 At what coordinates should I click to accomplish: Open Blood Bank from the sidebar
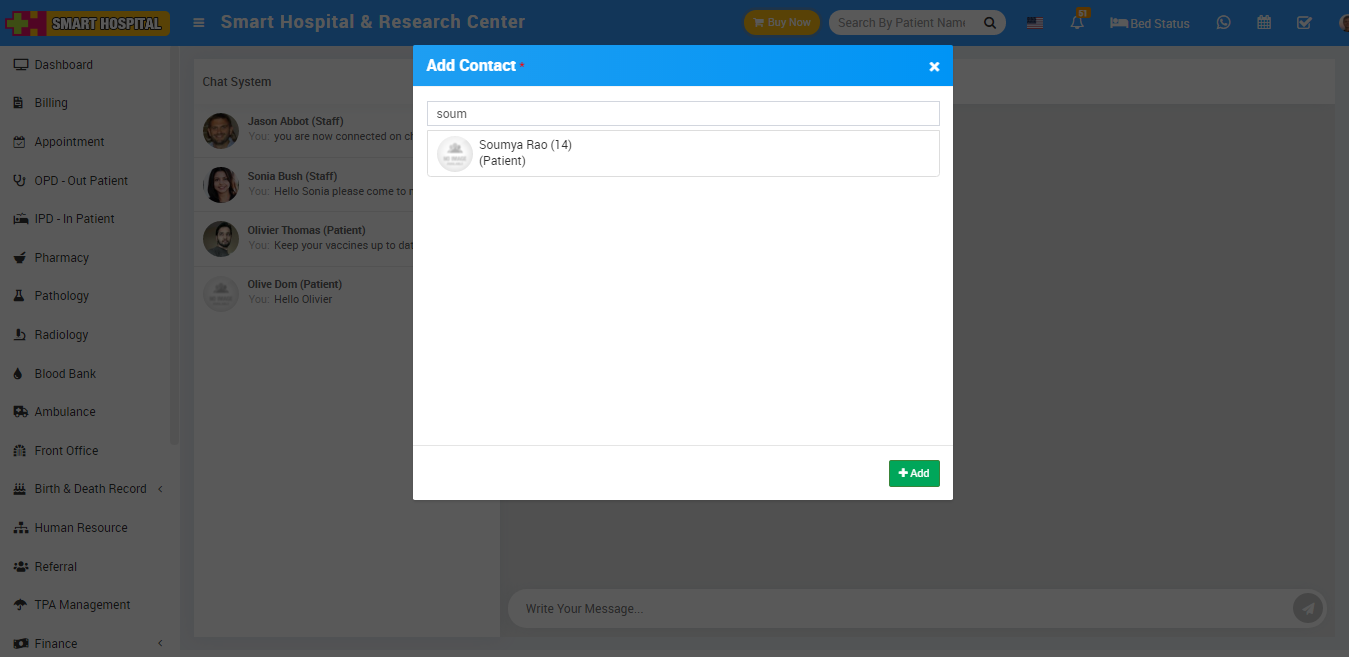[65, 373]
